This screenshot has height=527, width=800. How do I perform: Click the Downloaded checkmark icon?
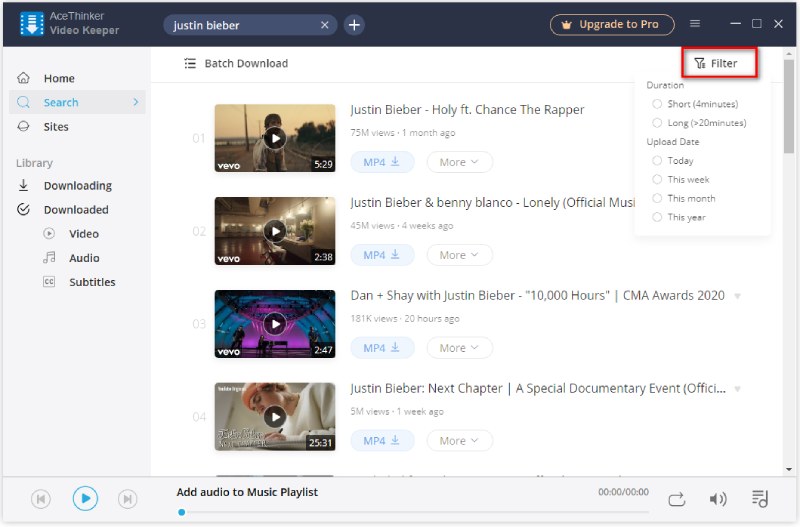[x=23, y=209]
